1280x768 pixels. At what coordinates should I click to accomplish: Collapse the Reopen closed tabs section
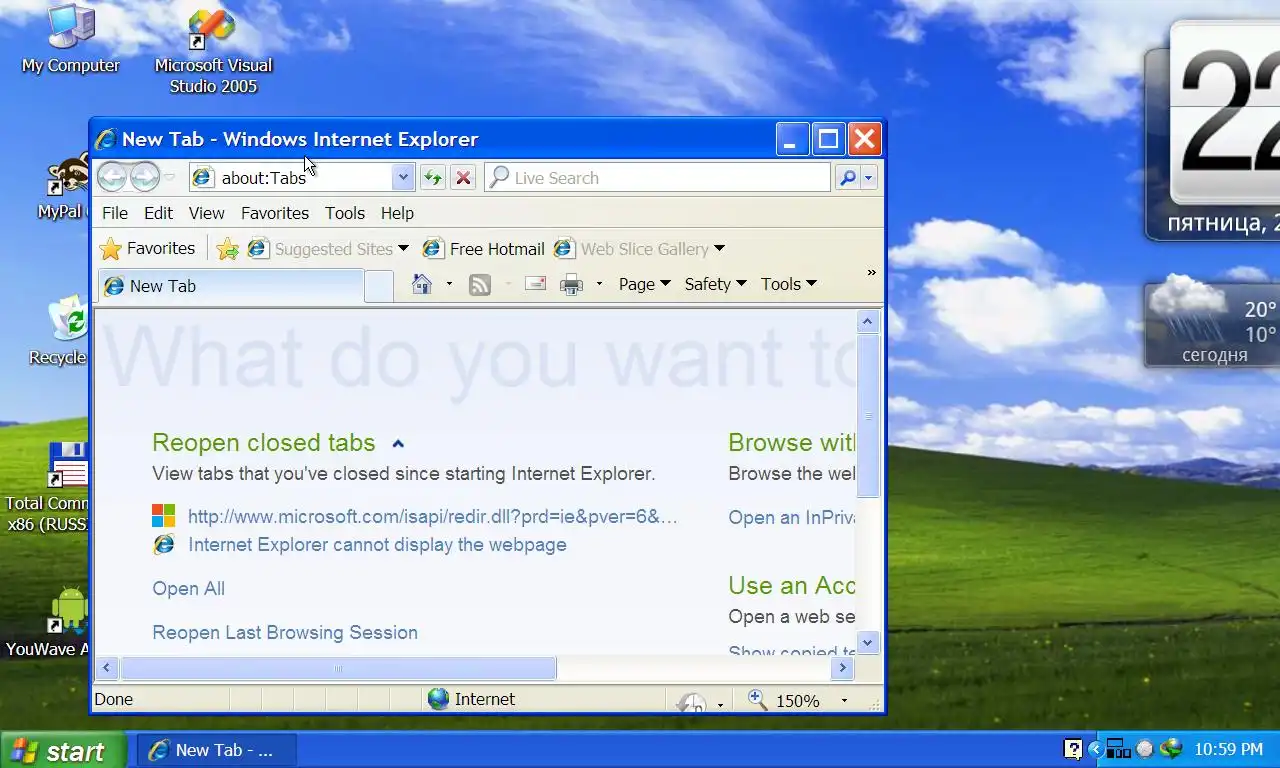tap(398, 443)
